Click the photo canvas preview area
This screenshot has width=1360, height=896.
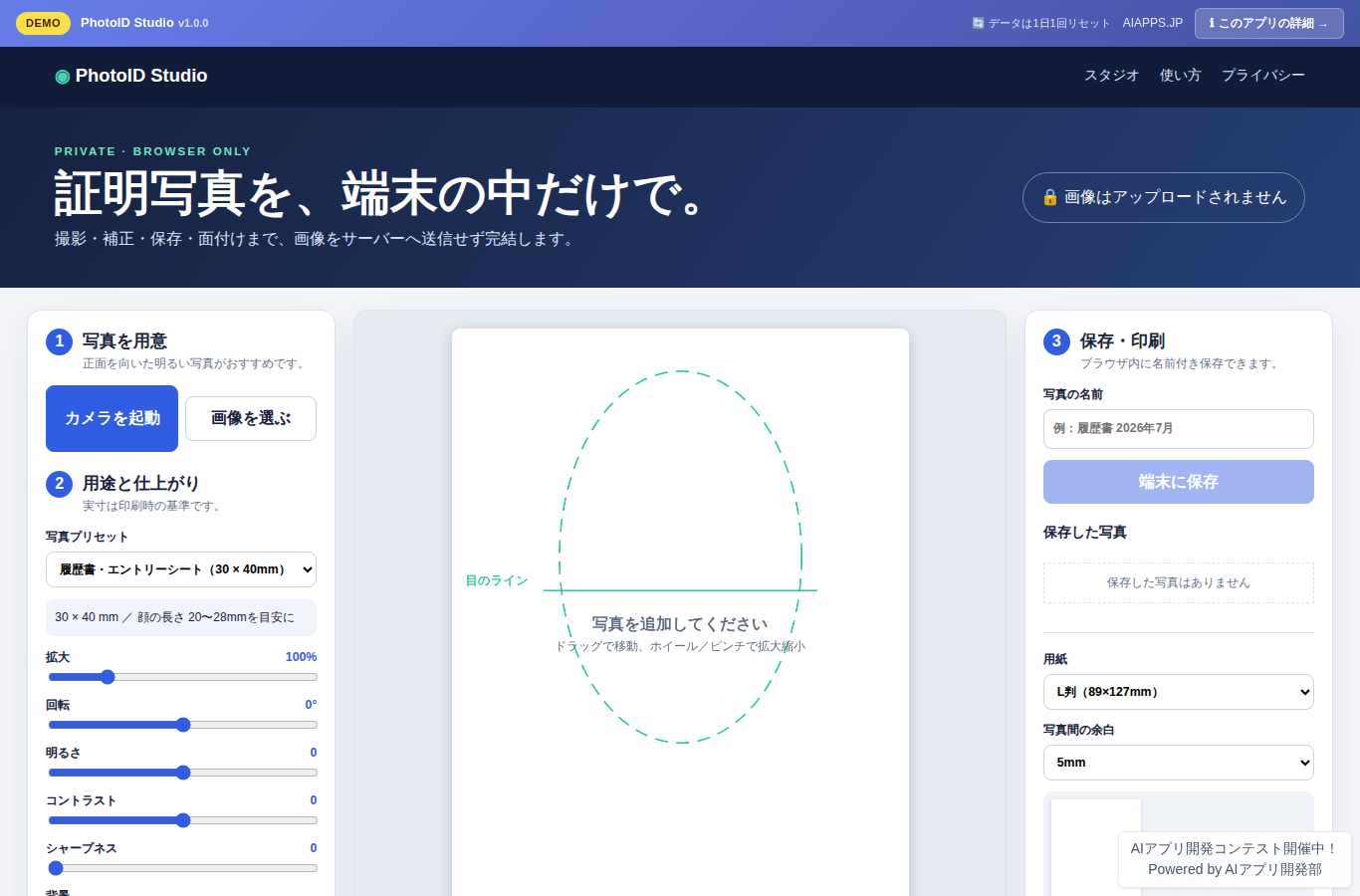(680, 612)
